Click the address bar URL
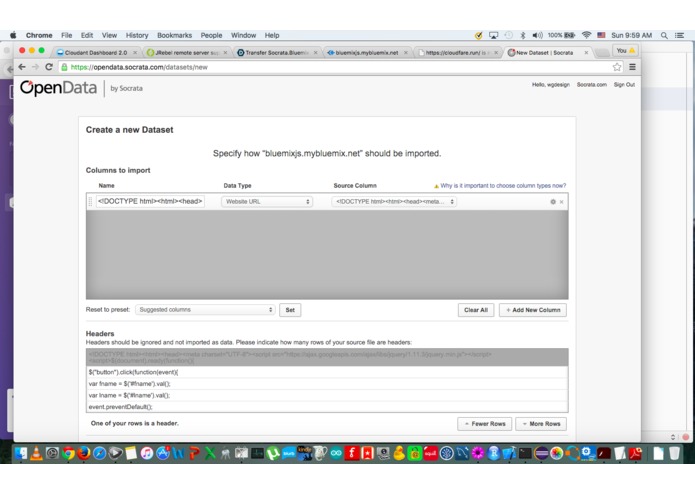This screenshot has height=494, width=695. [x=139, y=67]
